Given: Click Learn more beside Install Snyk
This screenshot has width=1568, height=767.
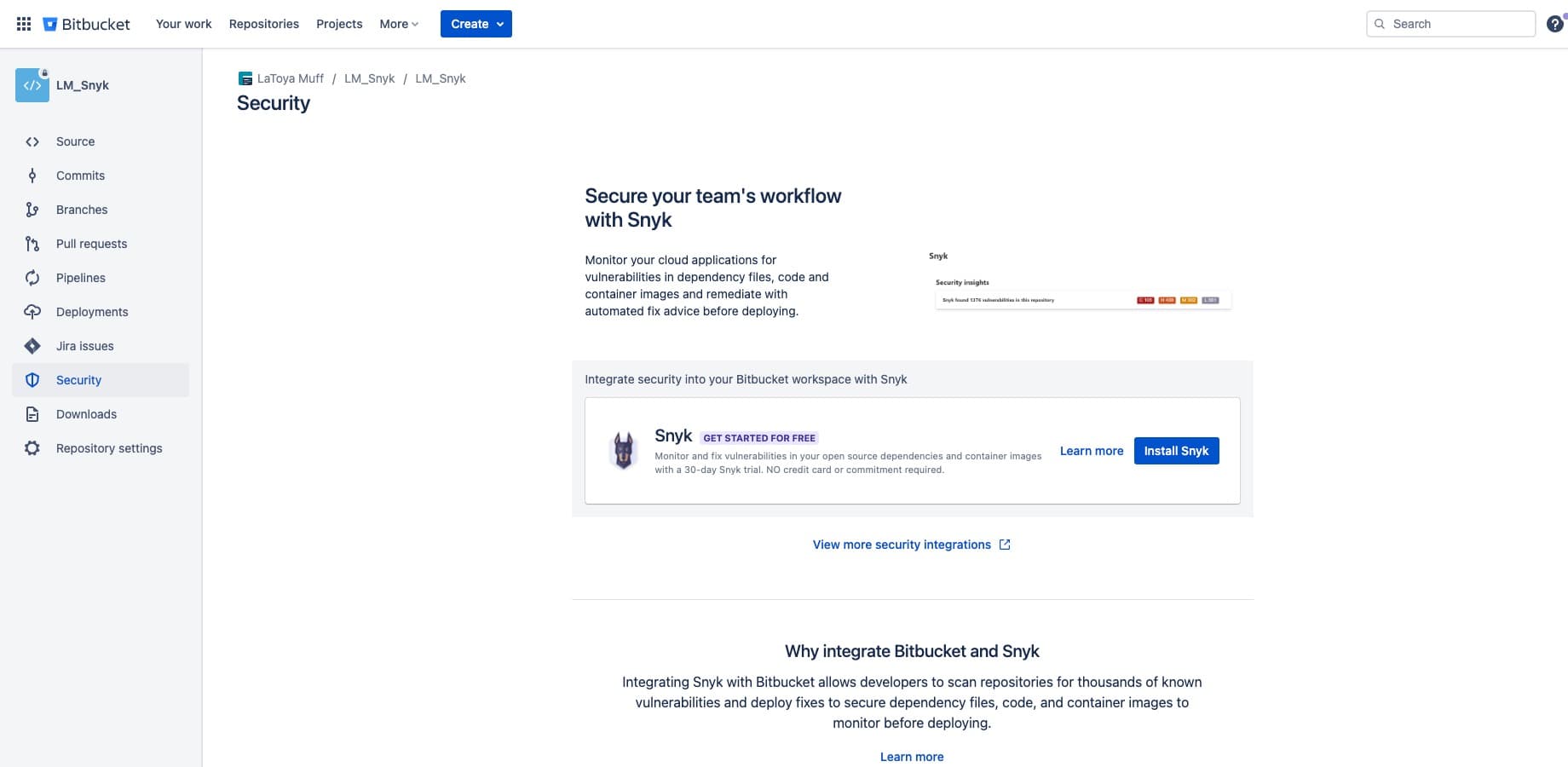Looking at the screenshot, I should point(1092,451).
